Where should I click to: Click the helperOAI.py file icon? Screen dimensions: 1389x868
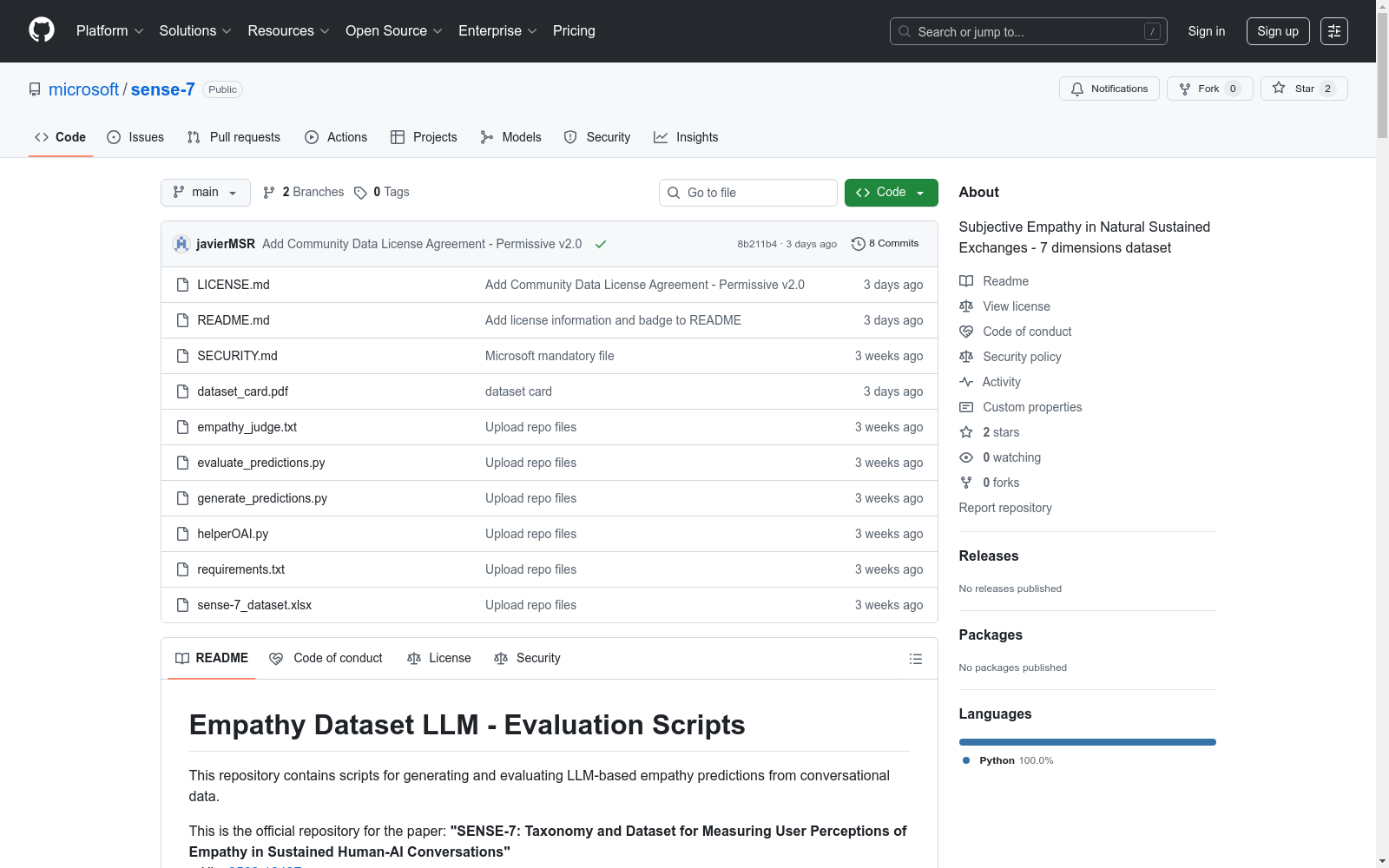click(182, 534)
